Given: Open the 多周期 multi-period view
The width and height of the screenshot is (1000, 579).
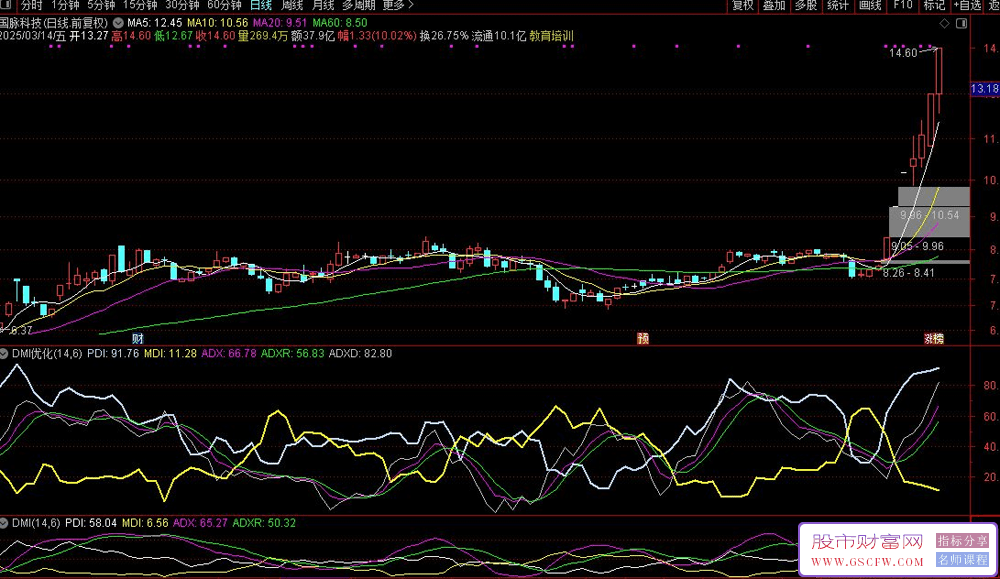Looking at the screenshot, I should pos(358,6).
